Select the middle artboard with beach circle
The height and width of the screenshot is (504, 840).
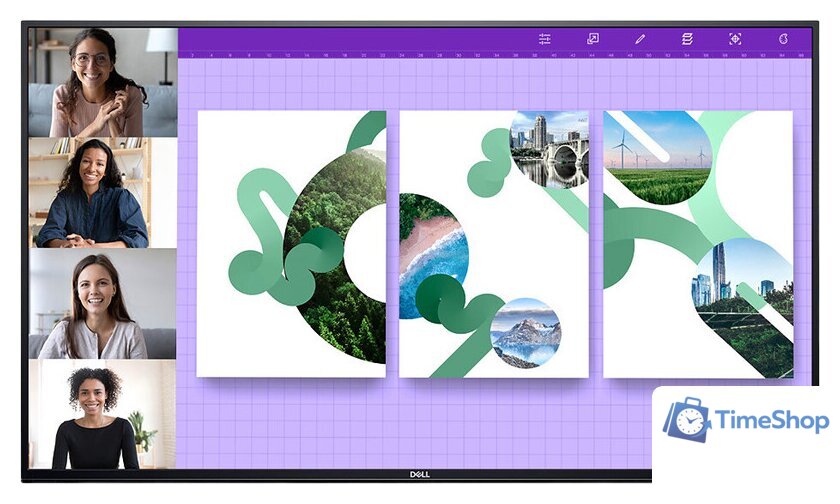coord(494,243)
